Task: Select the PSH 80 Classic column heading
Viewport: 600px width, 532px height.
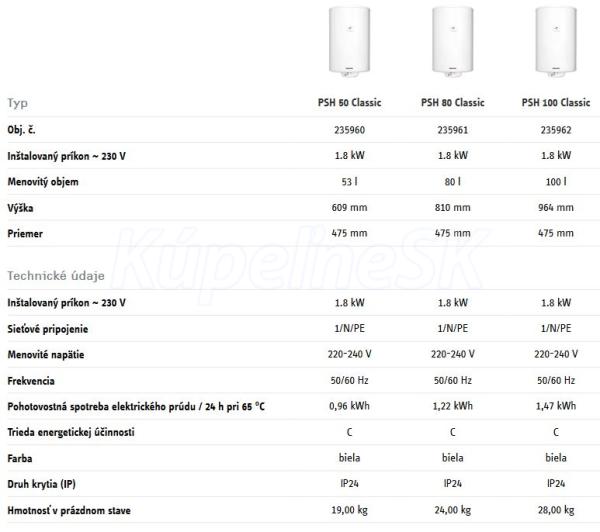Action: click(x=453, y=103)
